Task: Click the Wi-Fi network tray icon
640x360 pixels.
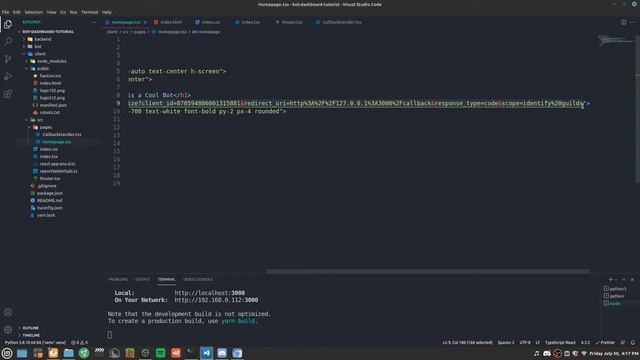Action: 584,353
